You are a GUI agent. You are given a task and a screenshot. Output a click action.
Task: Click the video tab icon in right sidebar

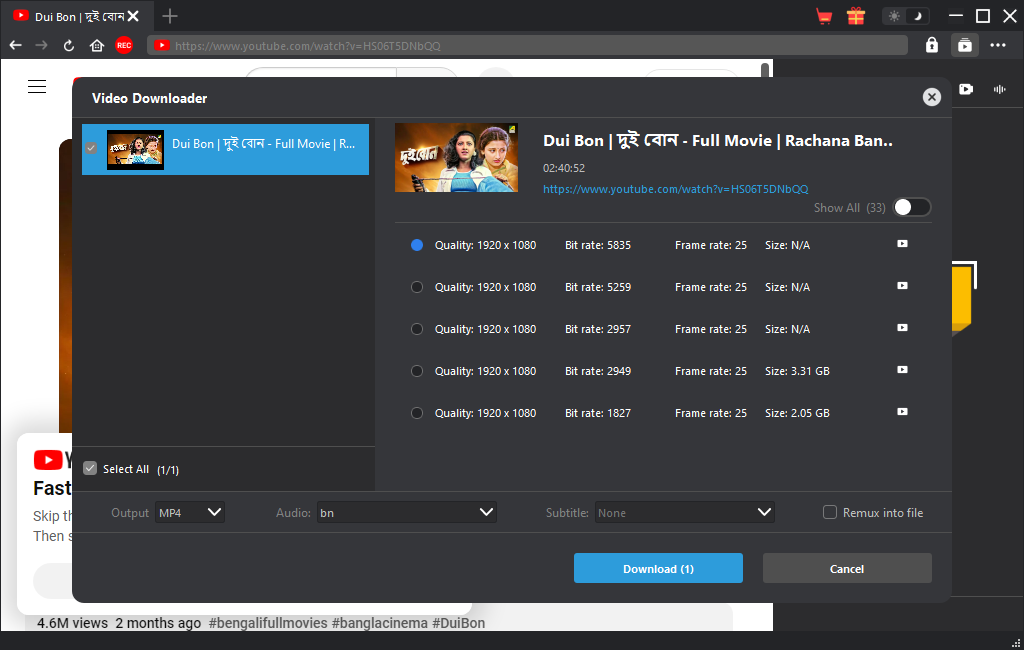click(966, 89)
